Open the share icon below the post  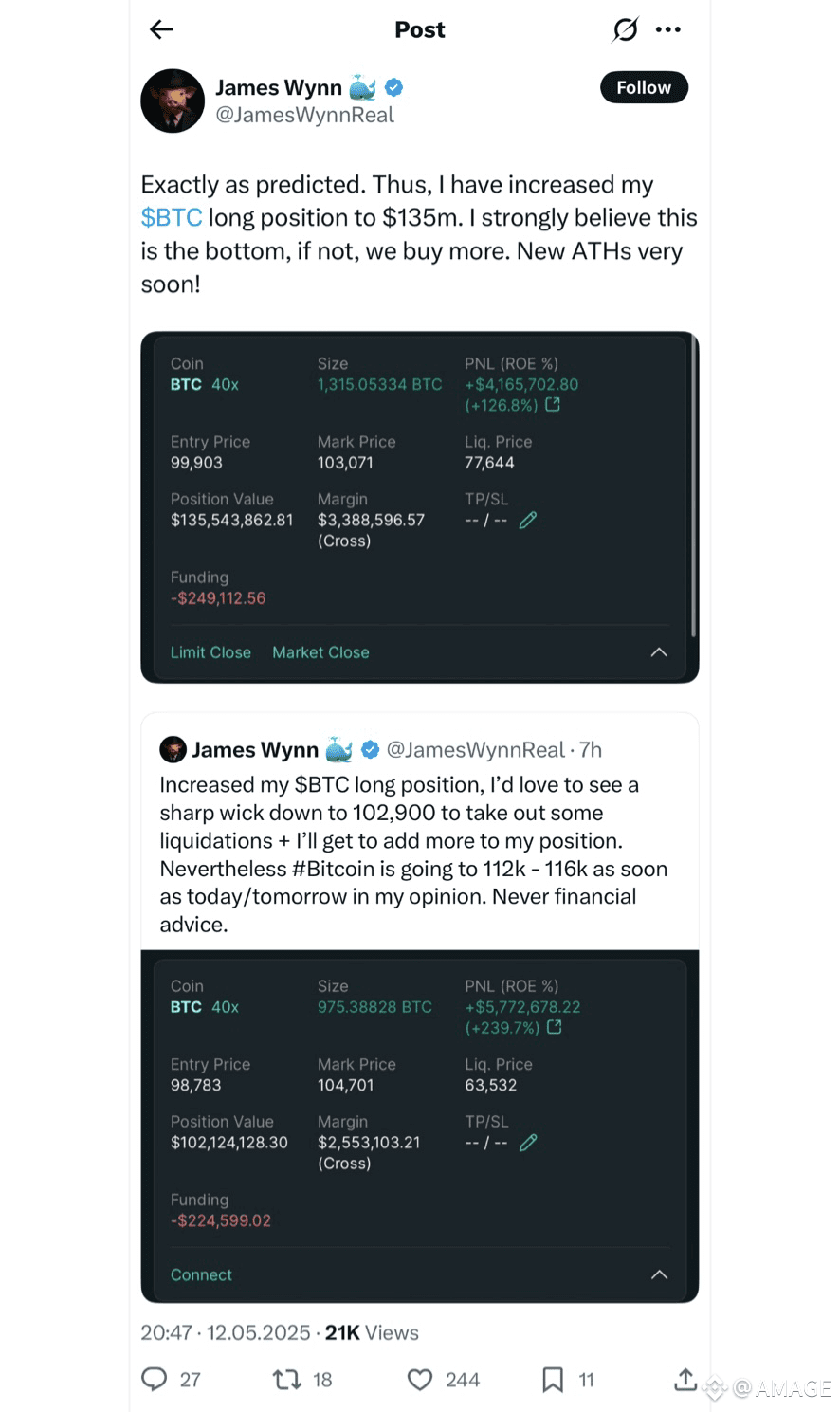[685, 1380]
